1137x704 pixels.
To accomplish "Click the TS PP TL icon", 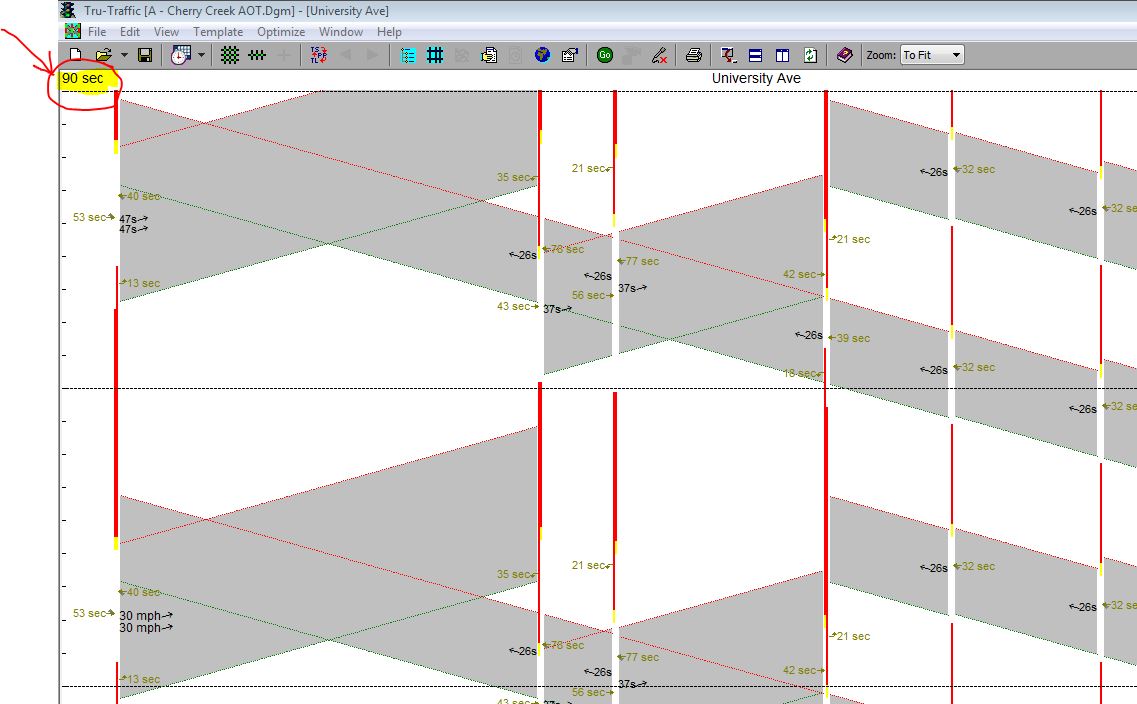I will 318,55.
